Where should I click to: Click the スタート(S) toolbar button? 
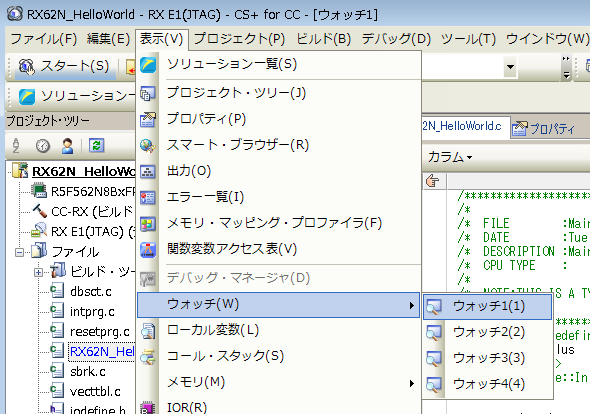(x=65, y=67)
